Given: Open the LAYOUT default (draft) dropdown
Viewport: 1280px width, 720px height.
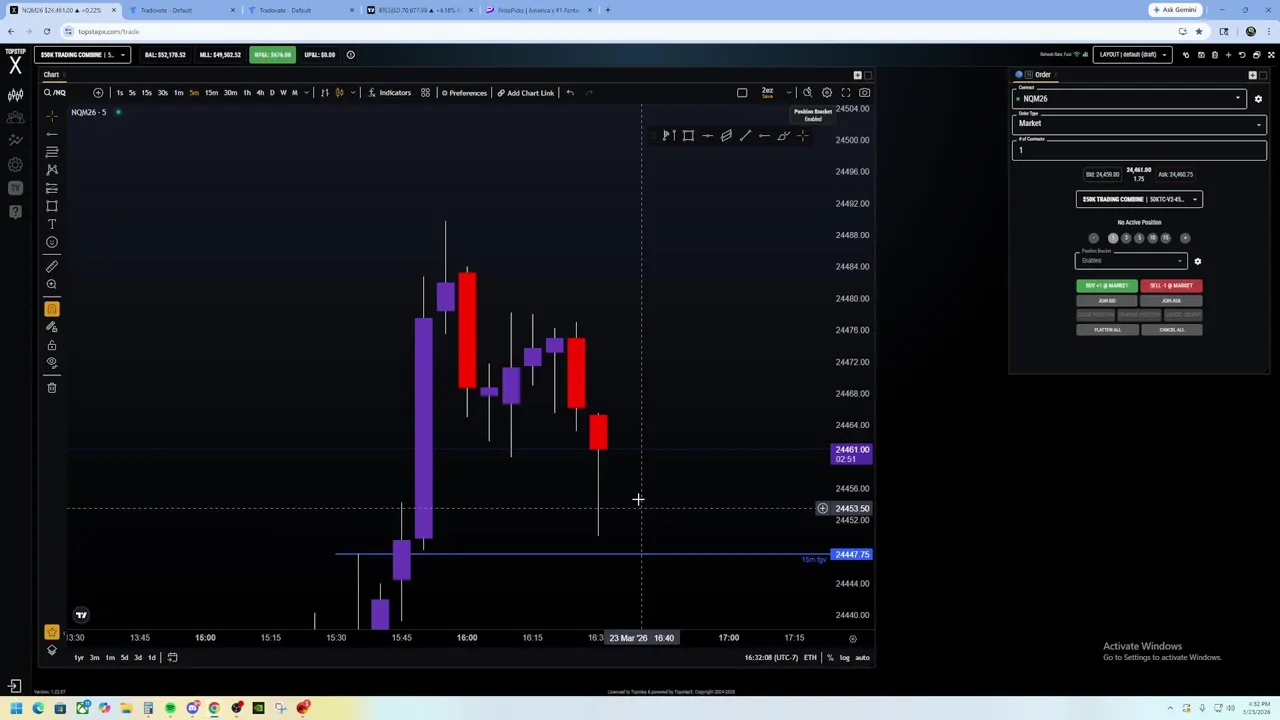Looking at the screenshot, I should pyautogui.click(x=1133, y=55).
